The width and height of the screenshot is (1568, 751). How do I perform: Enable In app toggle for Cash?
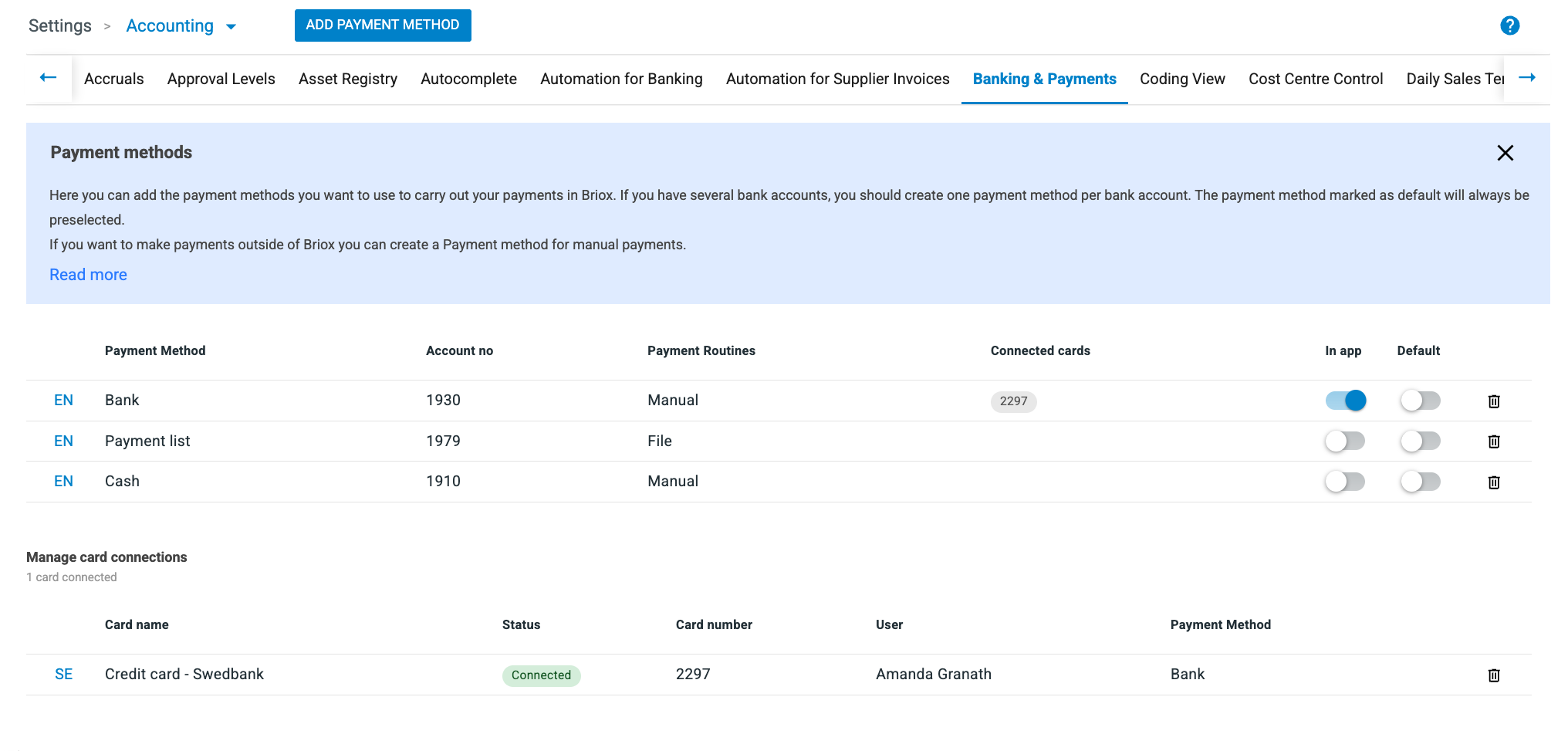pos(1345,482)
